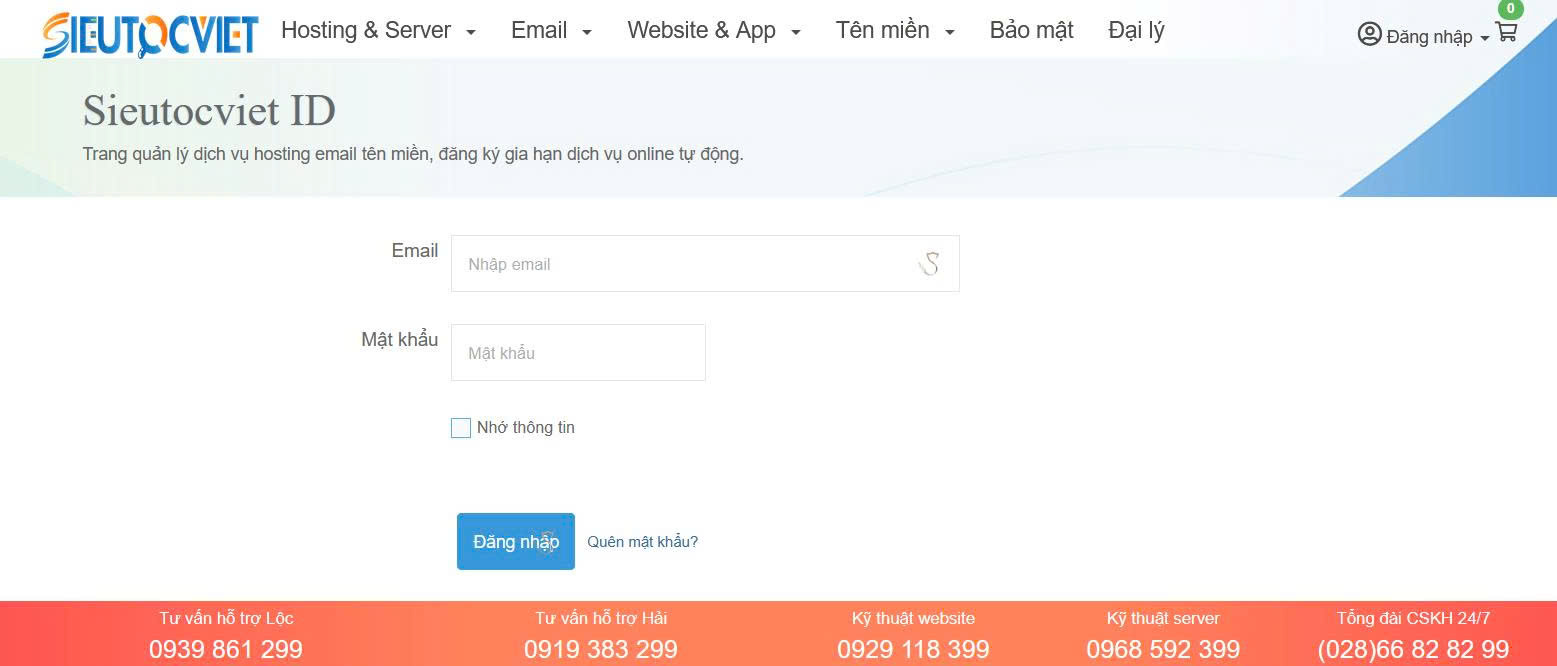This screenshot has height=666, width=1557.
Task: Click the user account icon beside Đăng nhập
Action: click(1369, 35)
